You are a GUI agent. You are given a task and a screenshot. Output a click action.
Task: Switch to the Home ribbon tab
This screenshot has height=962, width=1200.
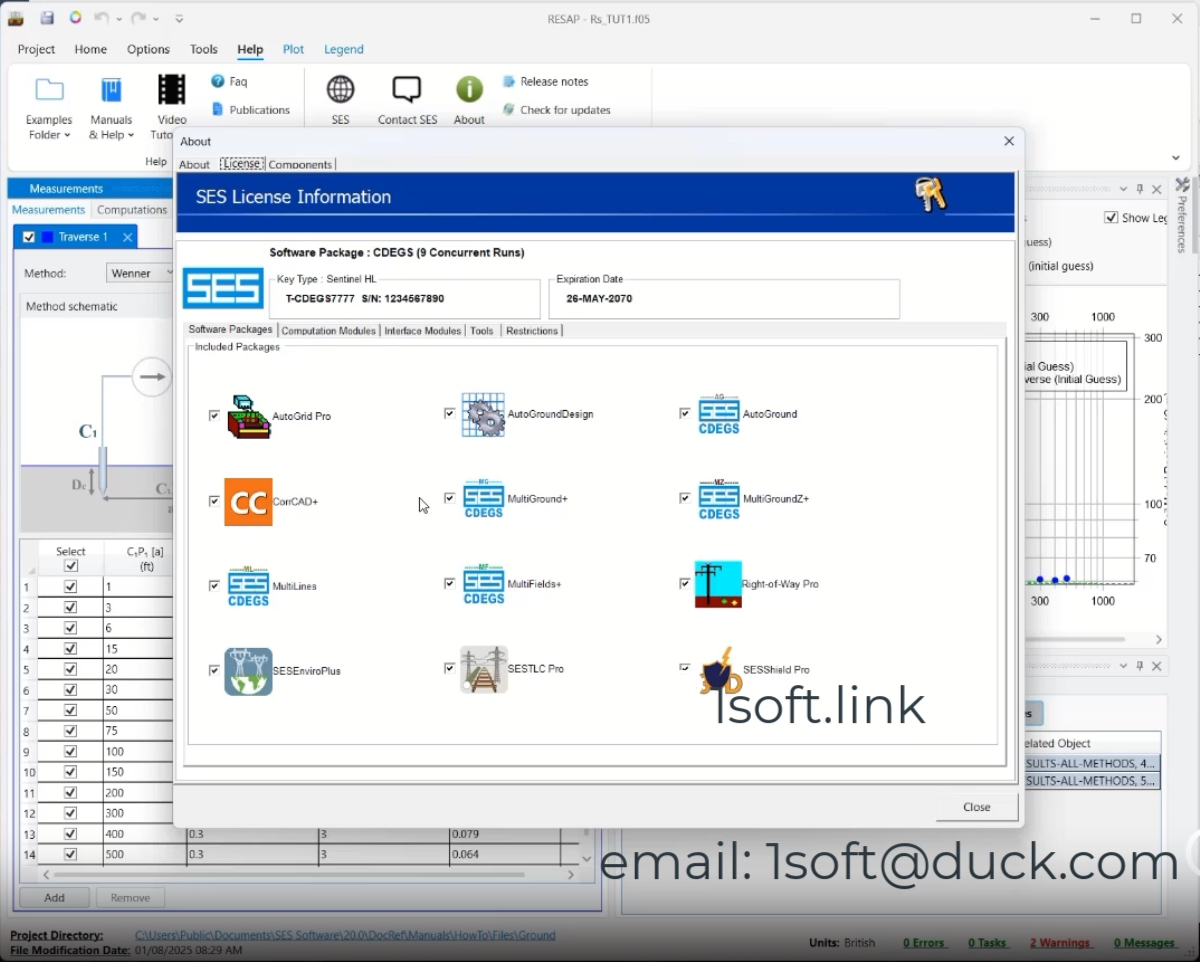click(90, 49)
